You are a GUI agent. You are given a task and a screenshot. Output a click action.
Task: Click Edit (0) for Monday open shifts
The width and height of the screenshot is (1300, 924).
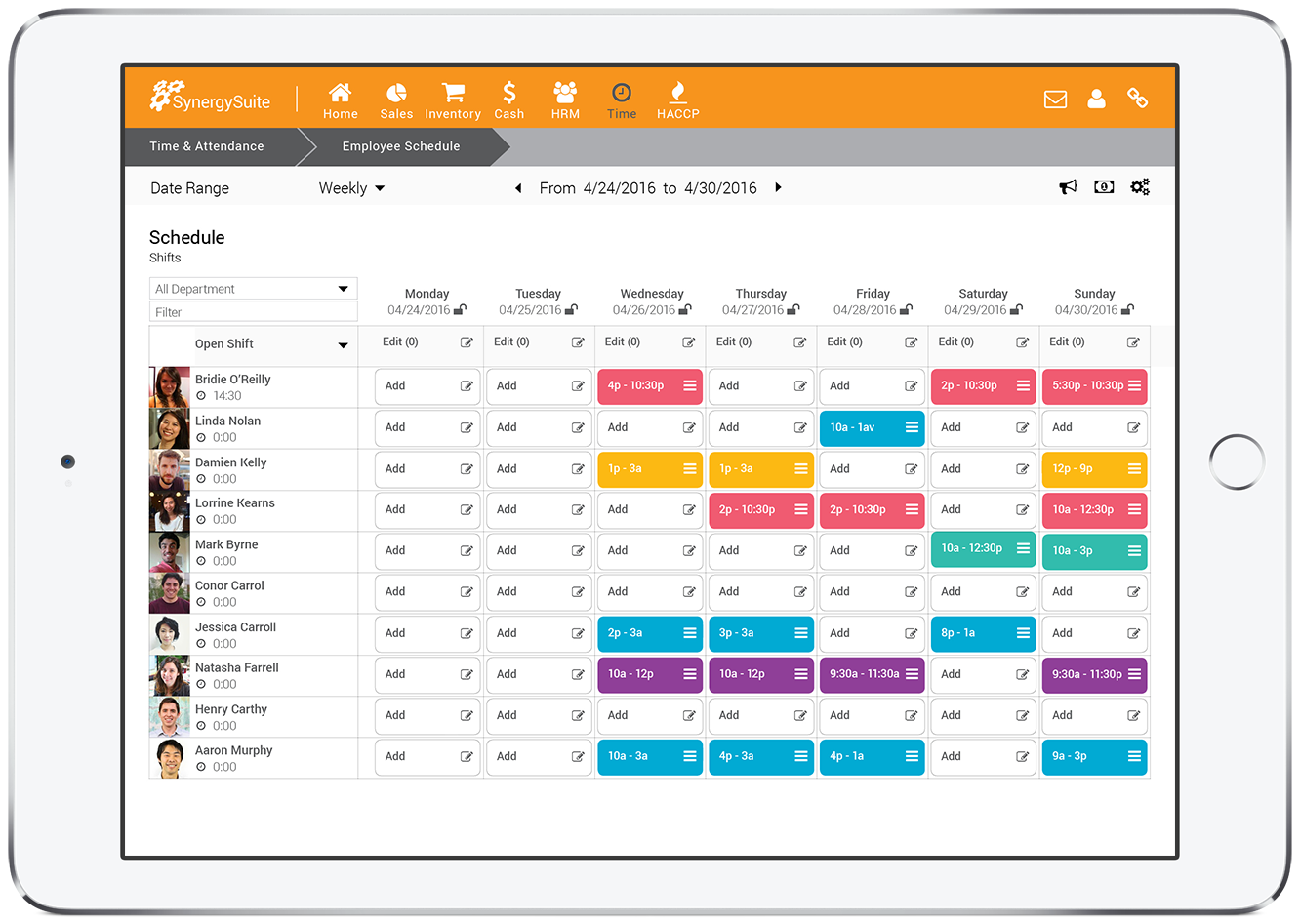[400, 341]
